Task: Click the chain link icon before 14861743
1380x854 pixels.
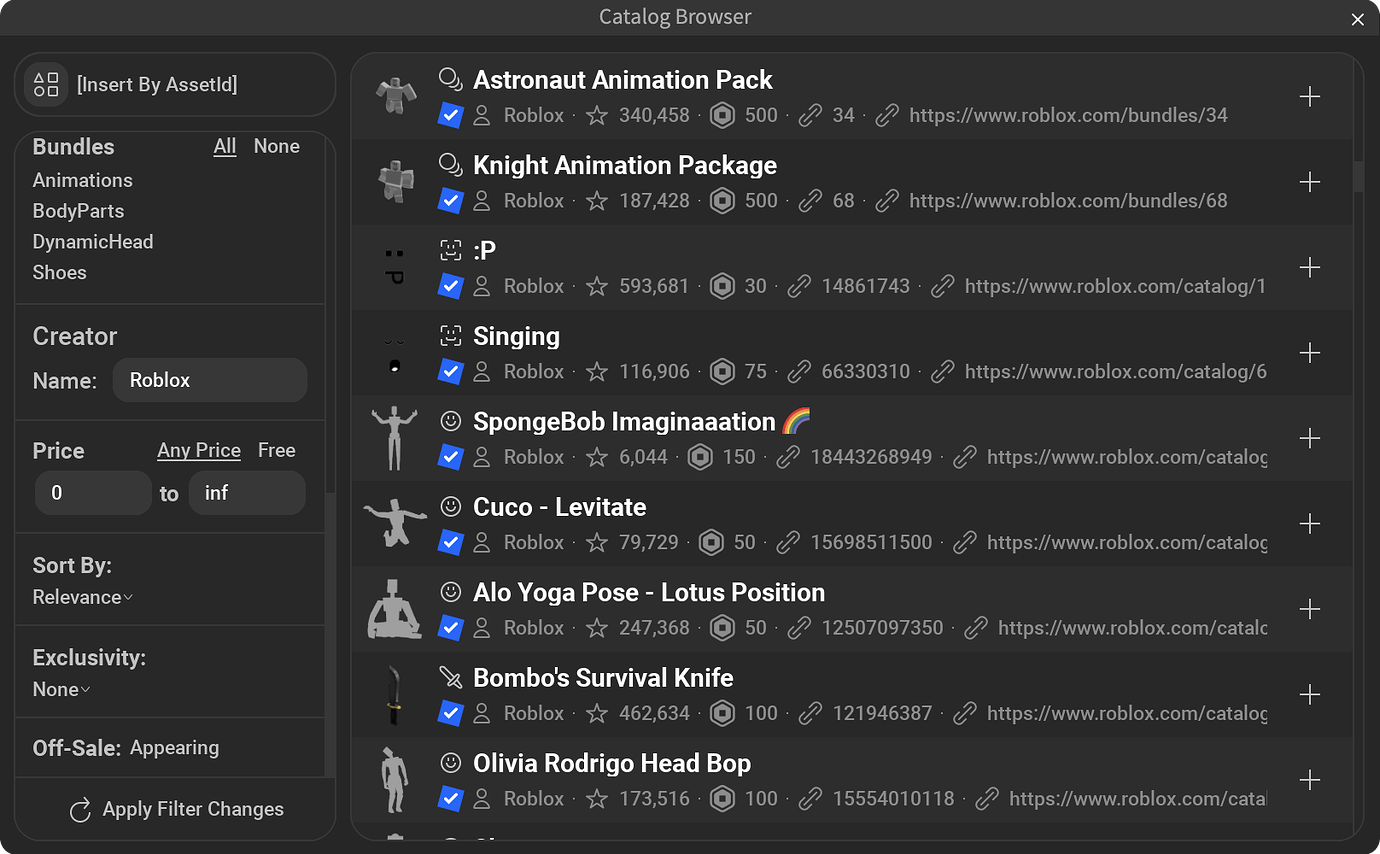Action: 799,286
